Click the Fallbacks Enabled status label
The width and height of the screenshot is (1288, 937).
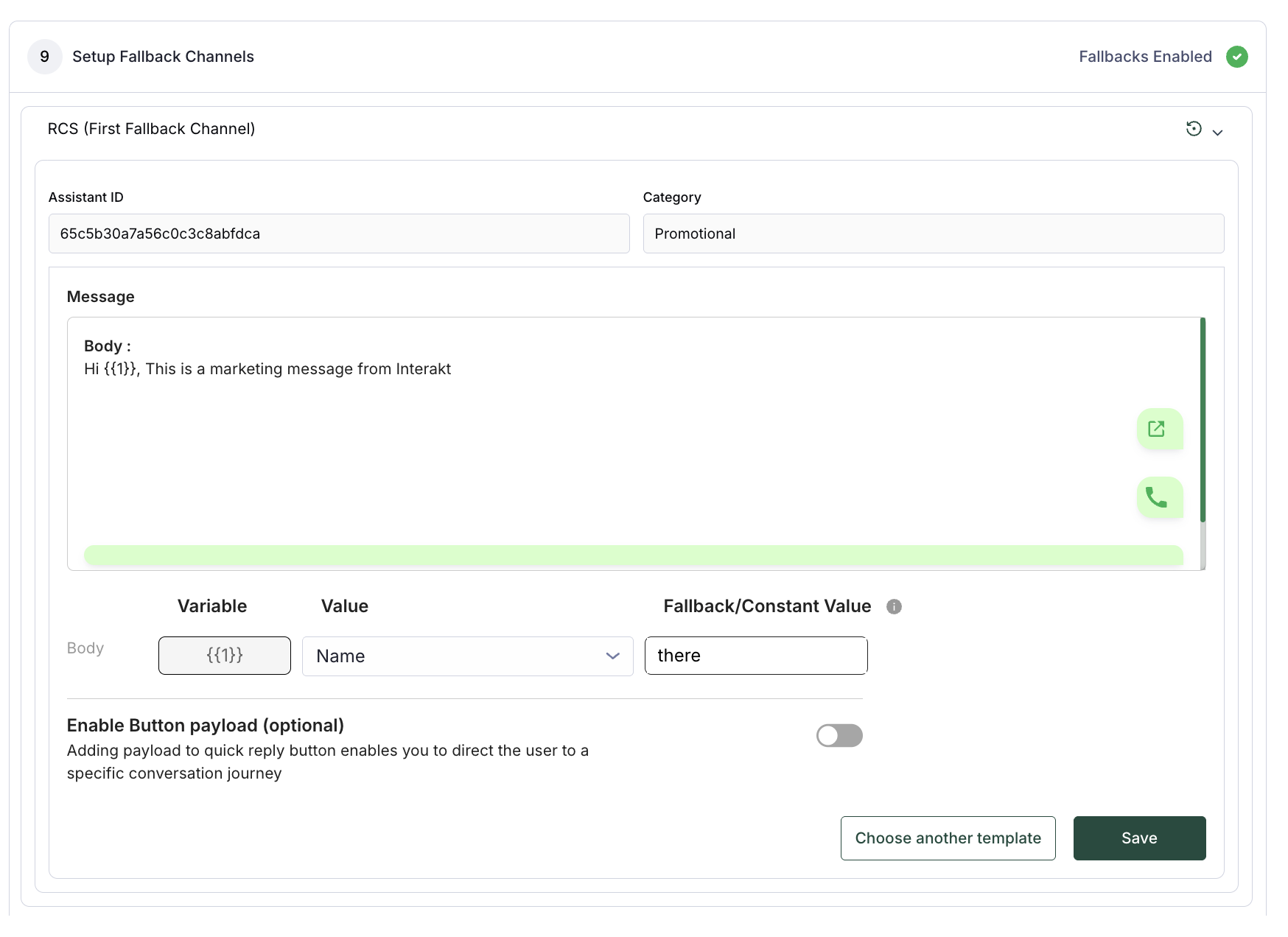[1144, 57]
